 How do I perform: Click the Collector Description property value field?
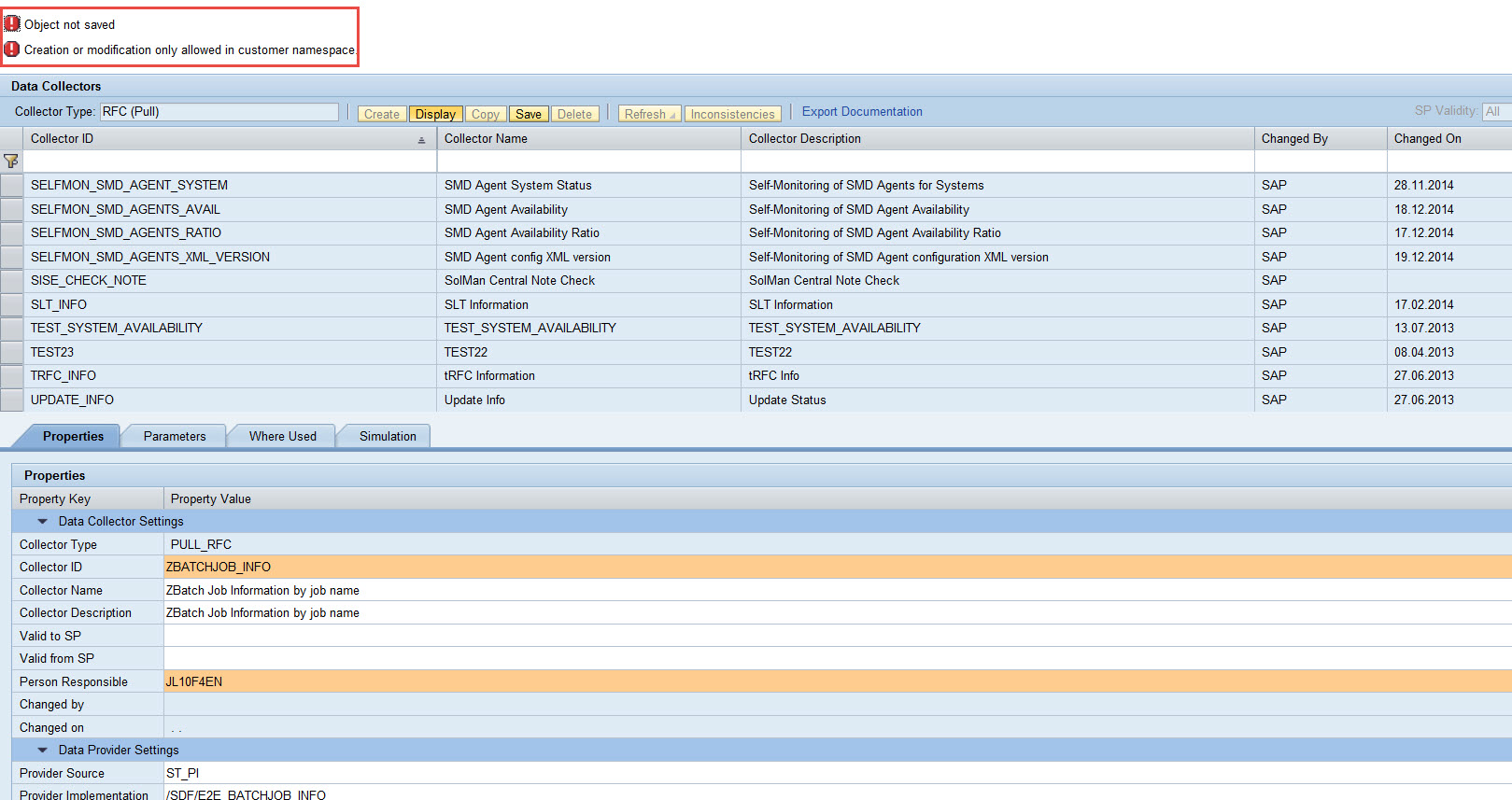838,612
